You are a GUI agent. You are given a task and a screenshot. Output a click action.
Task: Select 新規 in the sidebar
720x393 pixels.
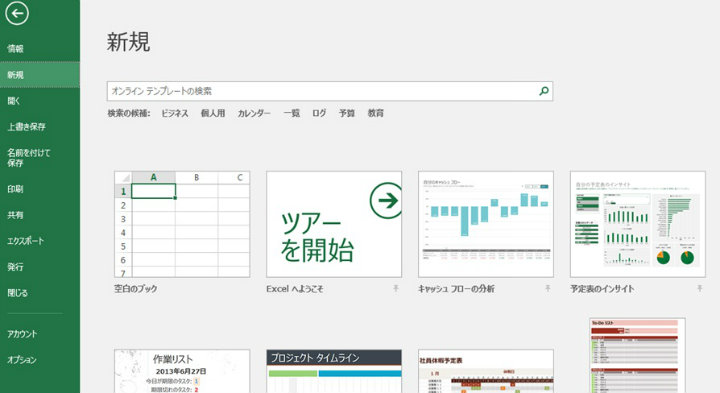tap(40, 75)
